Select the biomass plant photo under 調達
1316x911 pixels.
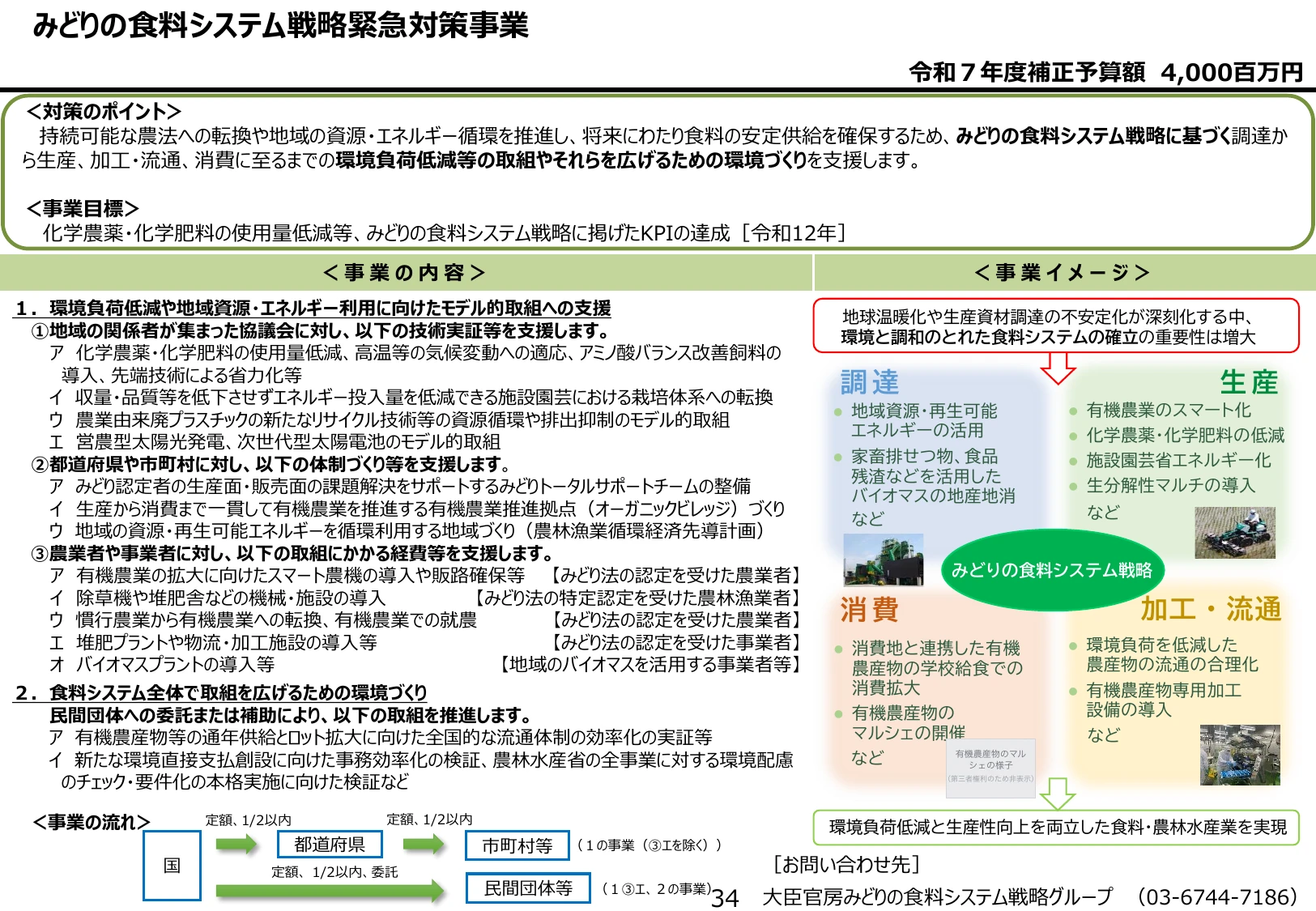[x=883, y=560]
